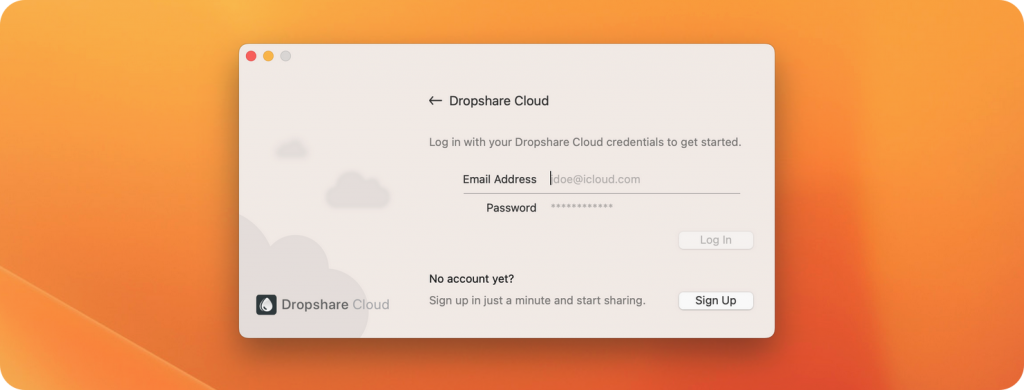Viewport: 1024px width, 390px height.
Task: Open Sign Up to create an account
Action: (716, 301)
